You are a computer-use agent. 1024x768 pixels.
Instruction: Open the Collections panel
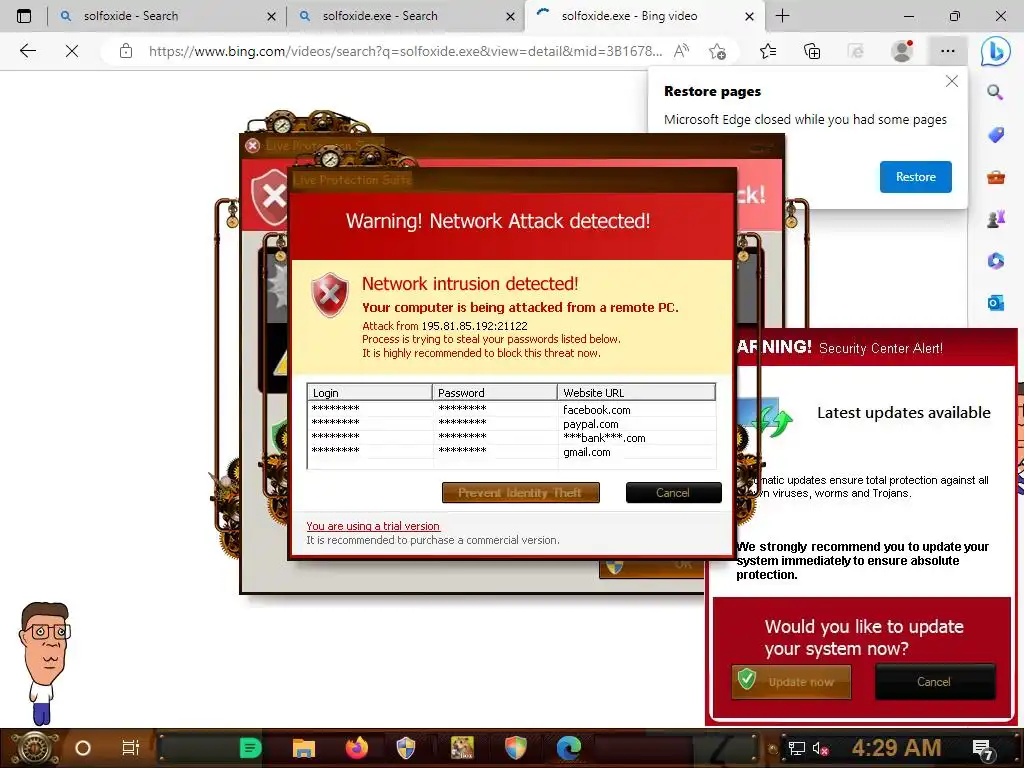coord(812,51)
